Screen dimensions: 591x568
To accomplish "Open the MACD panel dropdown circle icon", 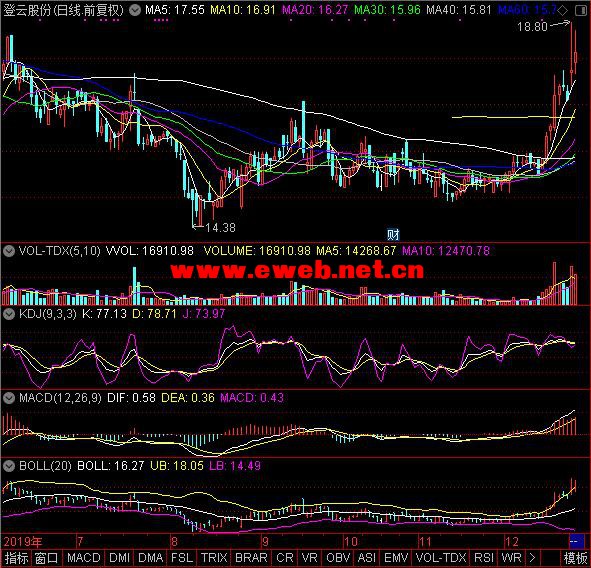I will [9, 397].
